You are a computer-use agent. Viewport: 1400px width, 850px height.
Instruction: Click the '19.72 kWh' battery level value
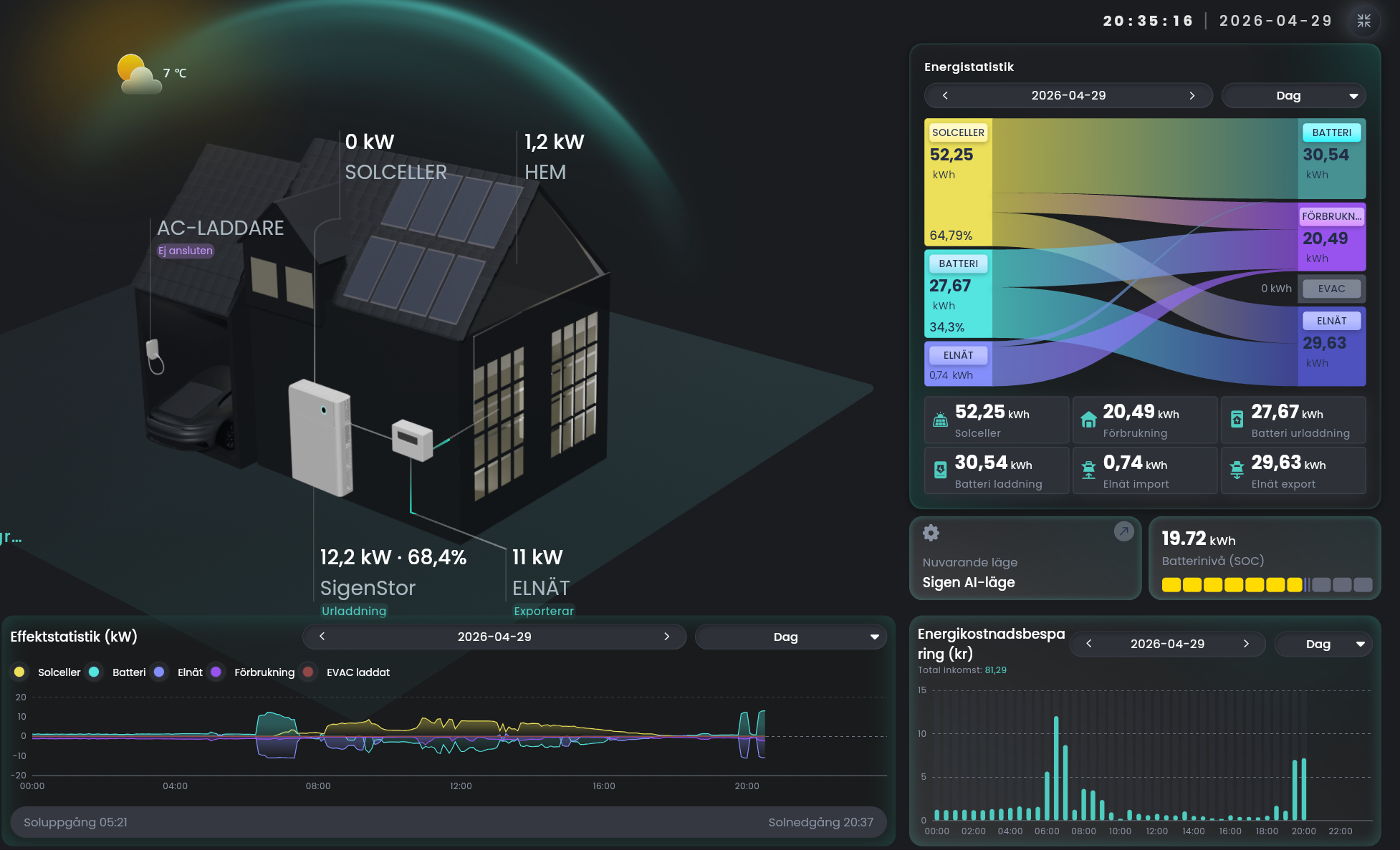coord(1199,539)
